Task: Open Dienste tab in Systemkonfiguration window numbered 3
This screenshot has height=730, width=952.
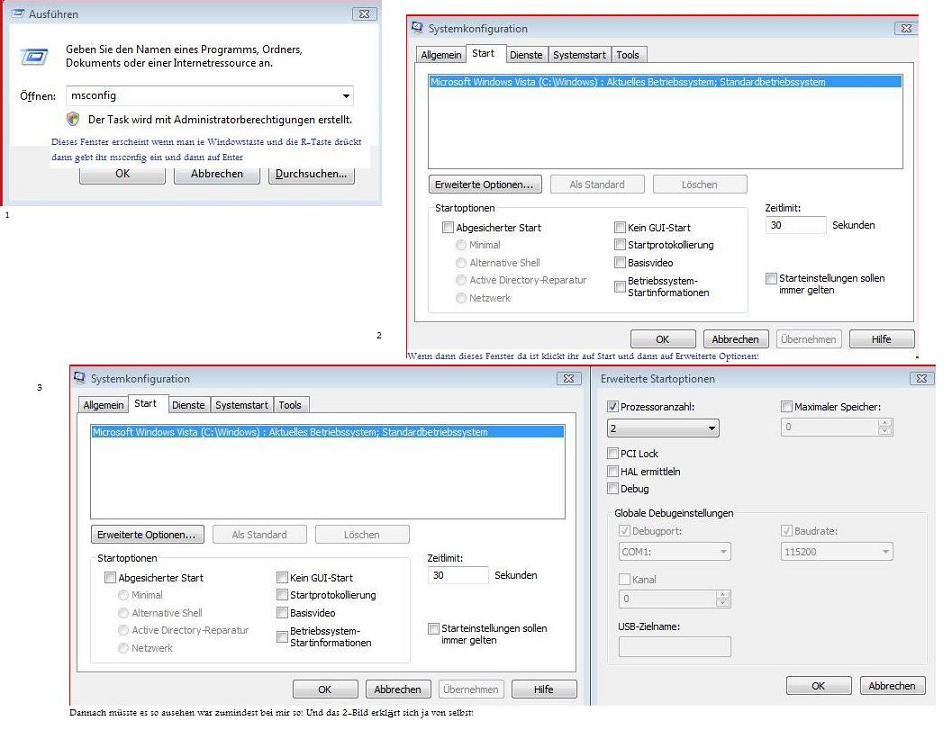Action: point(188,404)
